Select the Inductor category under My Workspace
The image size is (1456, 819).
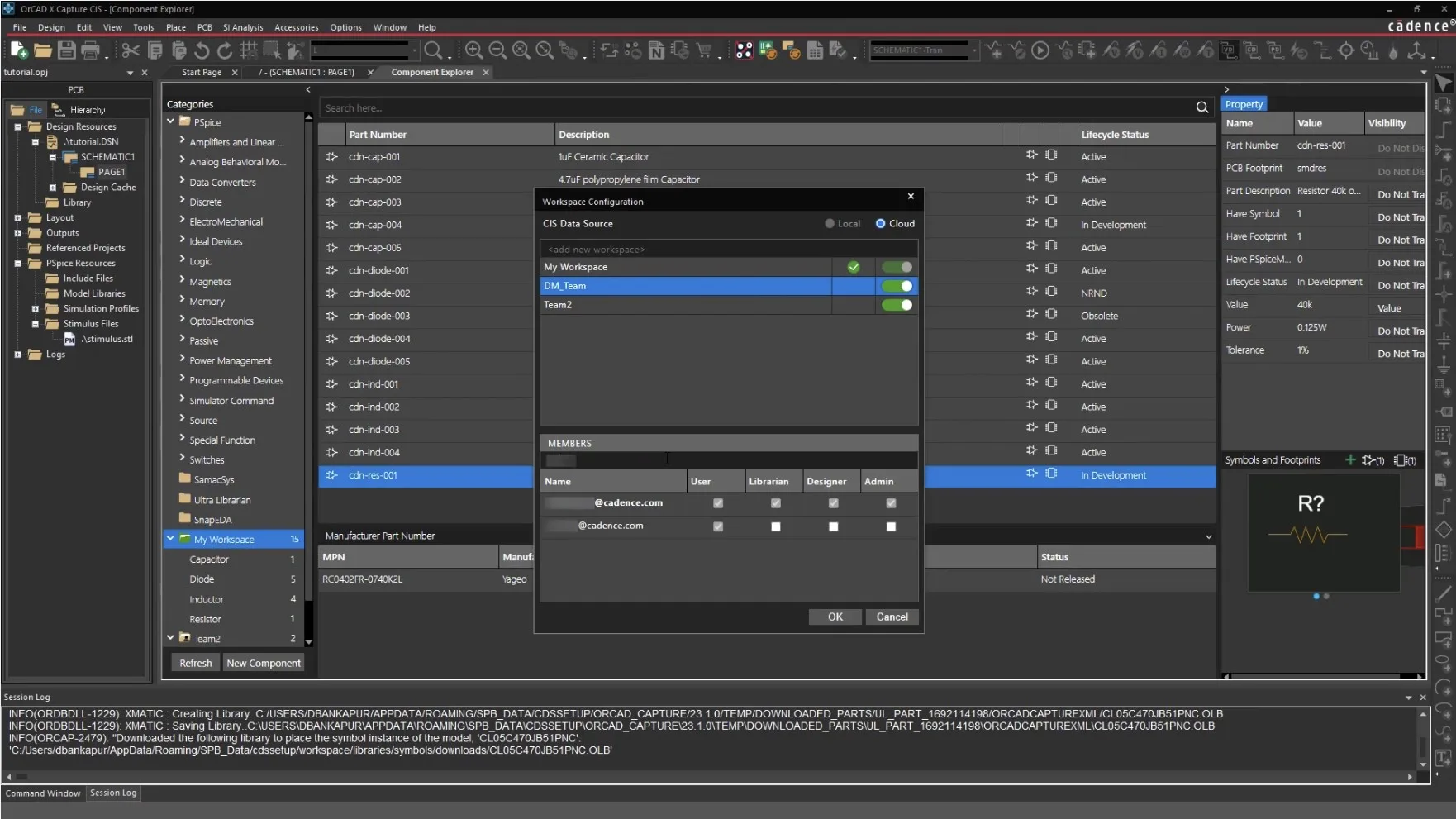207,599
